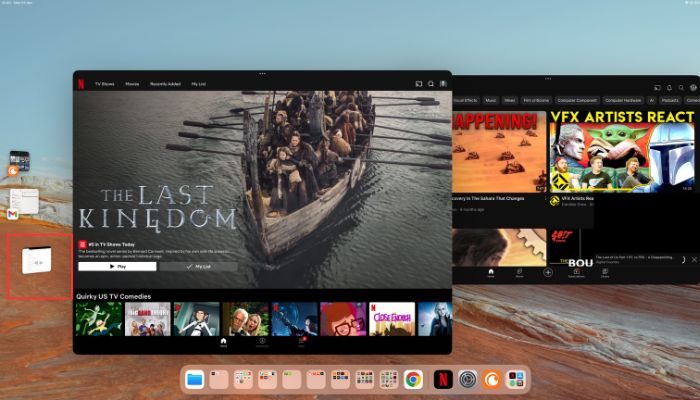The image size is (700, 400).
Task: Select the Podcasts chip in YouTube
Action: click(x=670, y=100)
